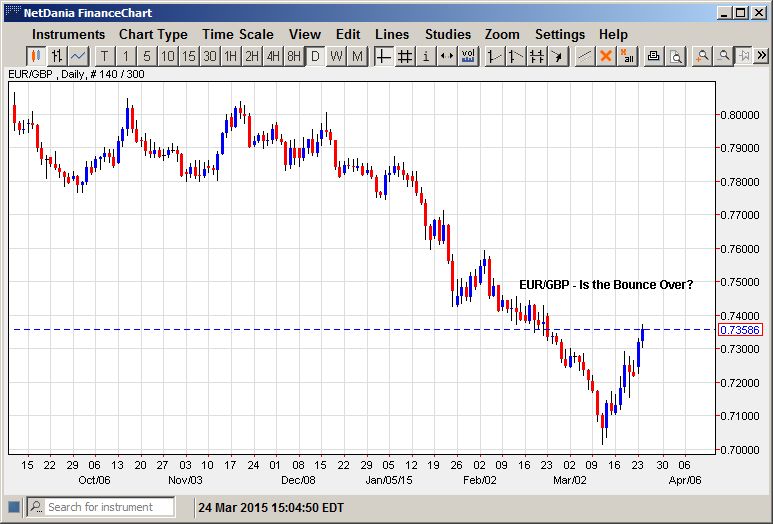The image size is (773, 524).
Task: Set time scale to 1H
Action: click(231, 56)
